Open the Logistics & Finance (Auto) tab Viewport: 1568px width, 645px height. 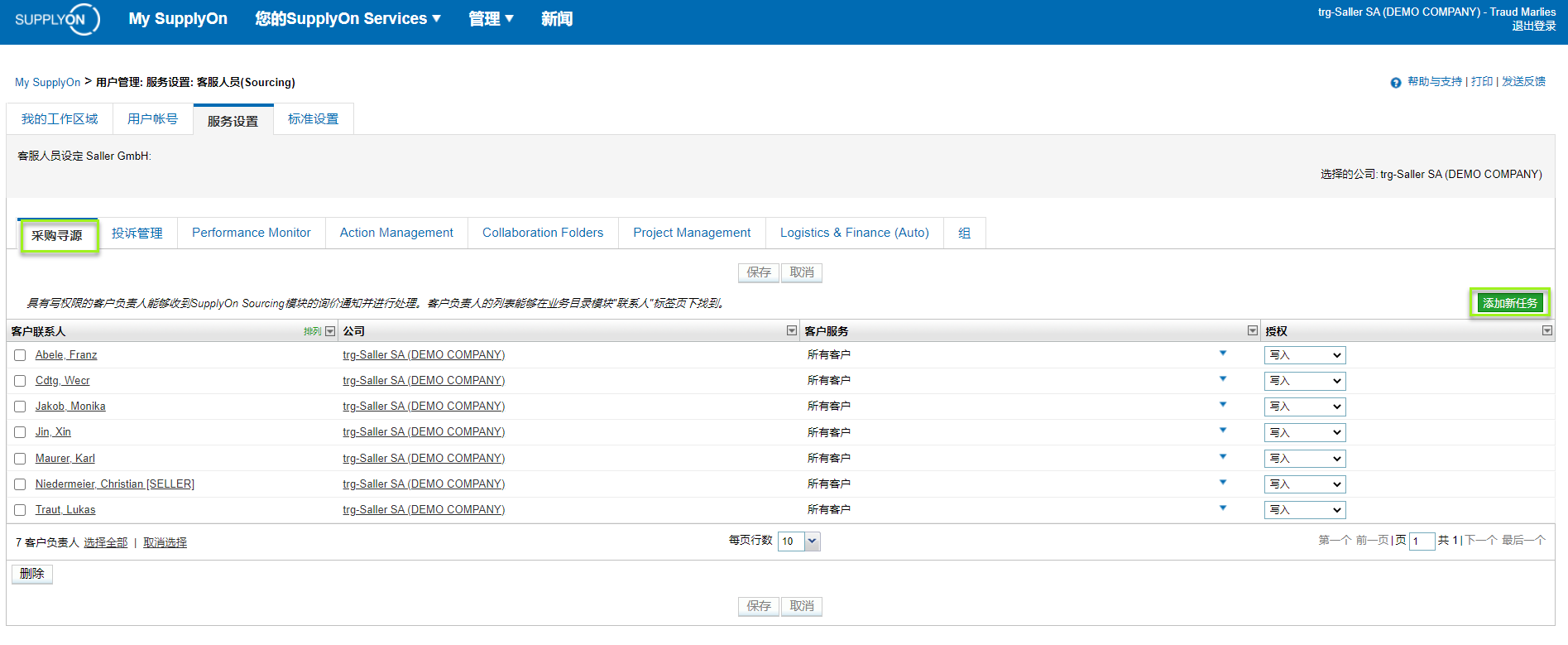tap(855, 233)
